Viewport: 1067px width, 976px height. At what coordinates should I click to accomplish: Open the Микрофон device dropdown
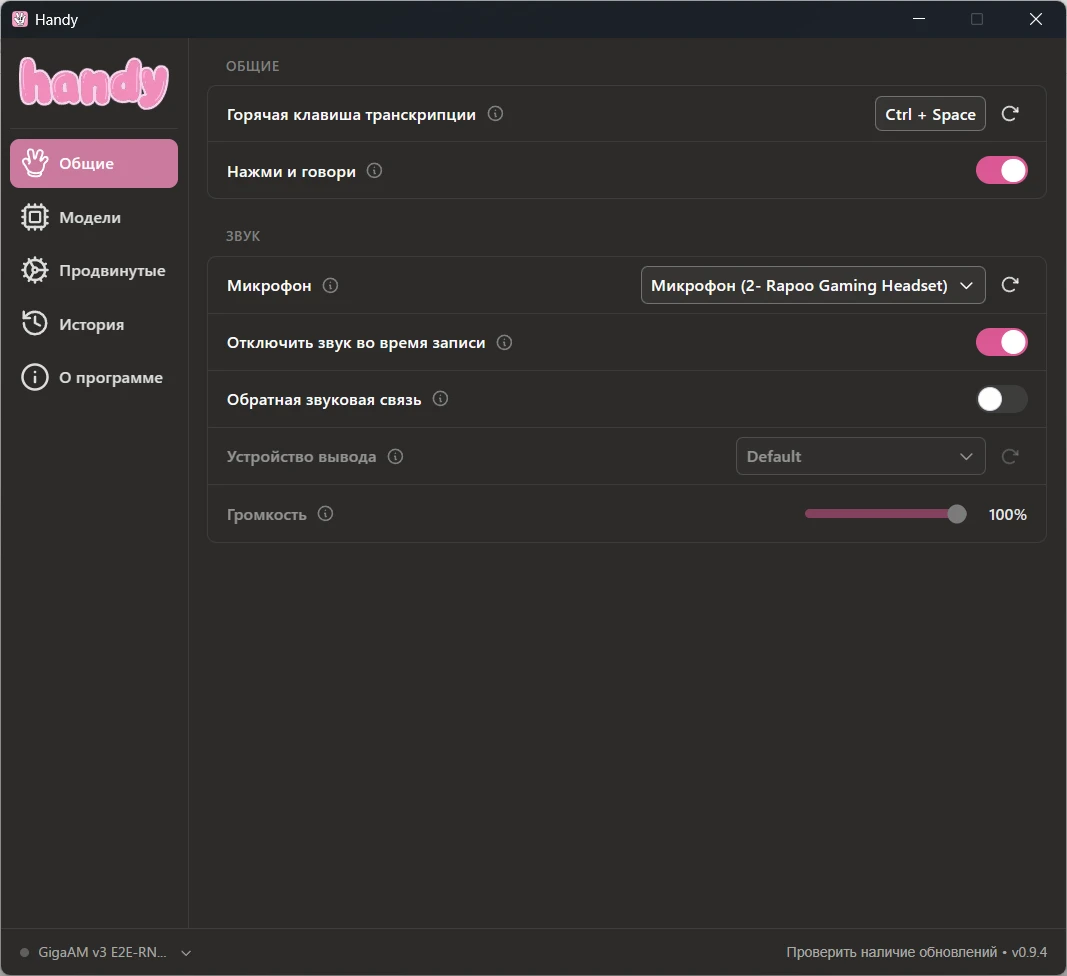click(813, 285)
